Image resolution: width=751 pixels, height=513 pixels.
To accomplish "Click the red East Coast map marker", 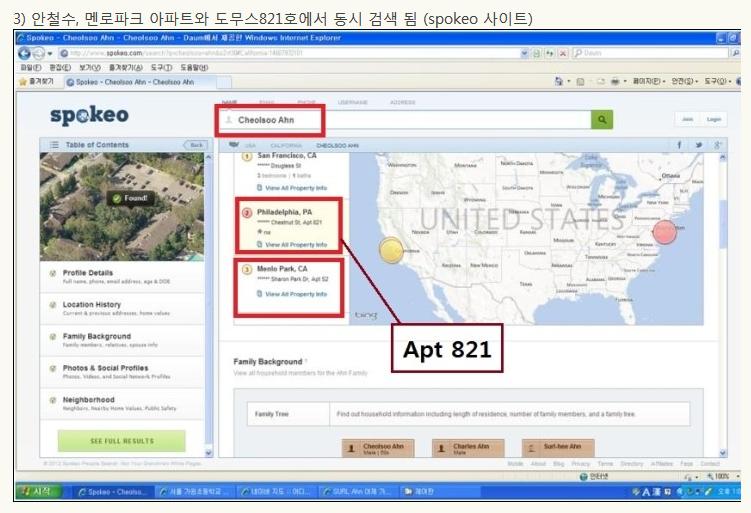I will tap(665, 232).
